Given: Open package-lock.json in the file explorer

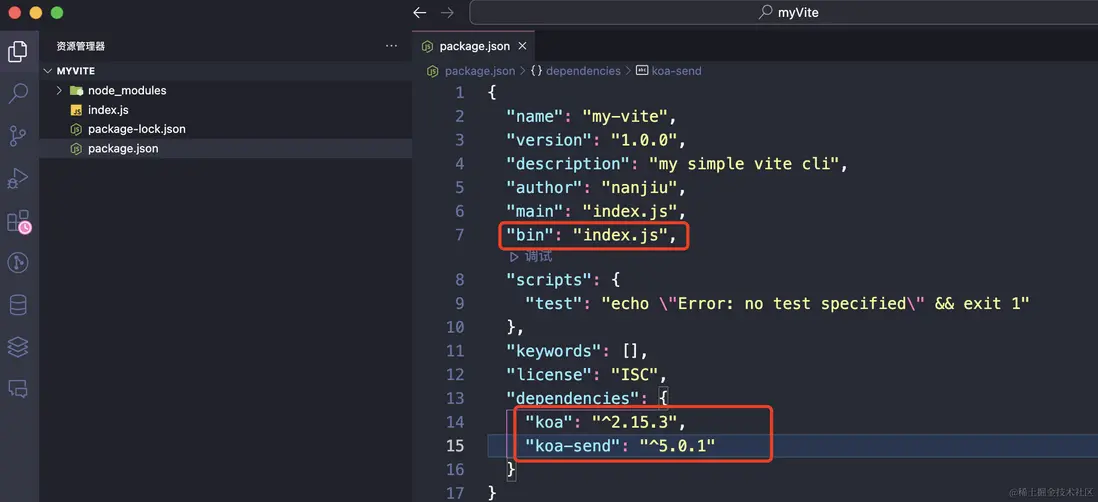Looking at the screenshot, I should (137, 129).
